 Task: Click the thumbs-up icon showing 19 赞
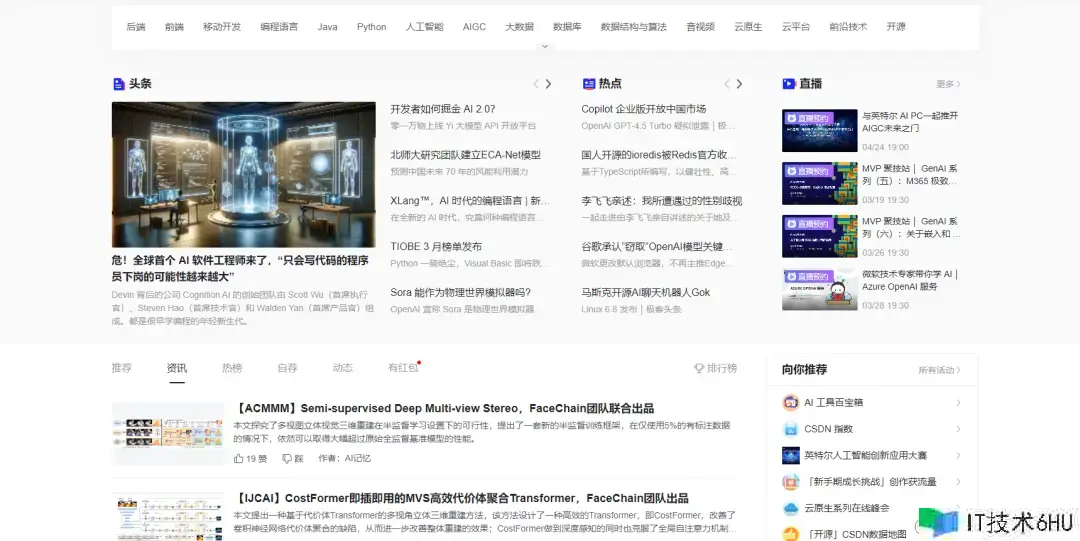(238, 458)
